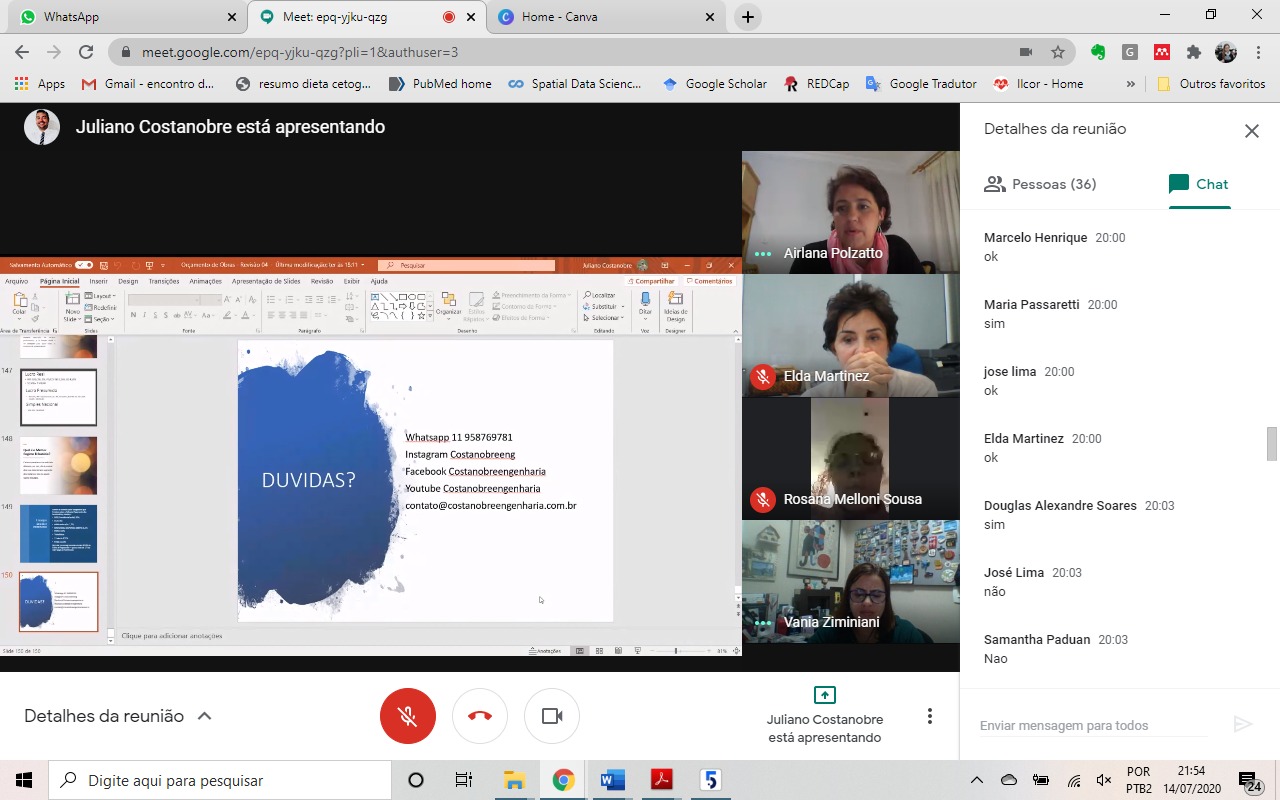Open the PubMed home bookmark

(440, 84)
